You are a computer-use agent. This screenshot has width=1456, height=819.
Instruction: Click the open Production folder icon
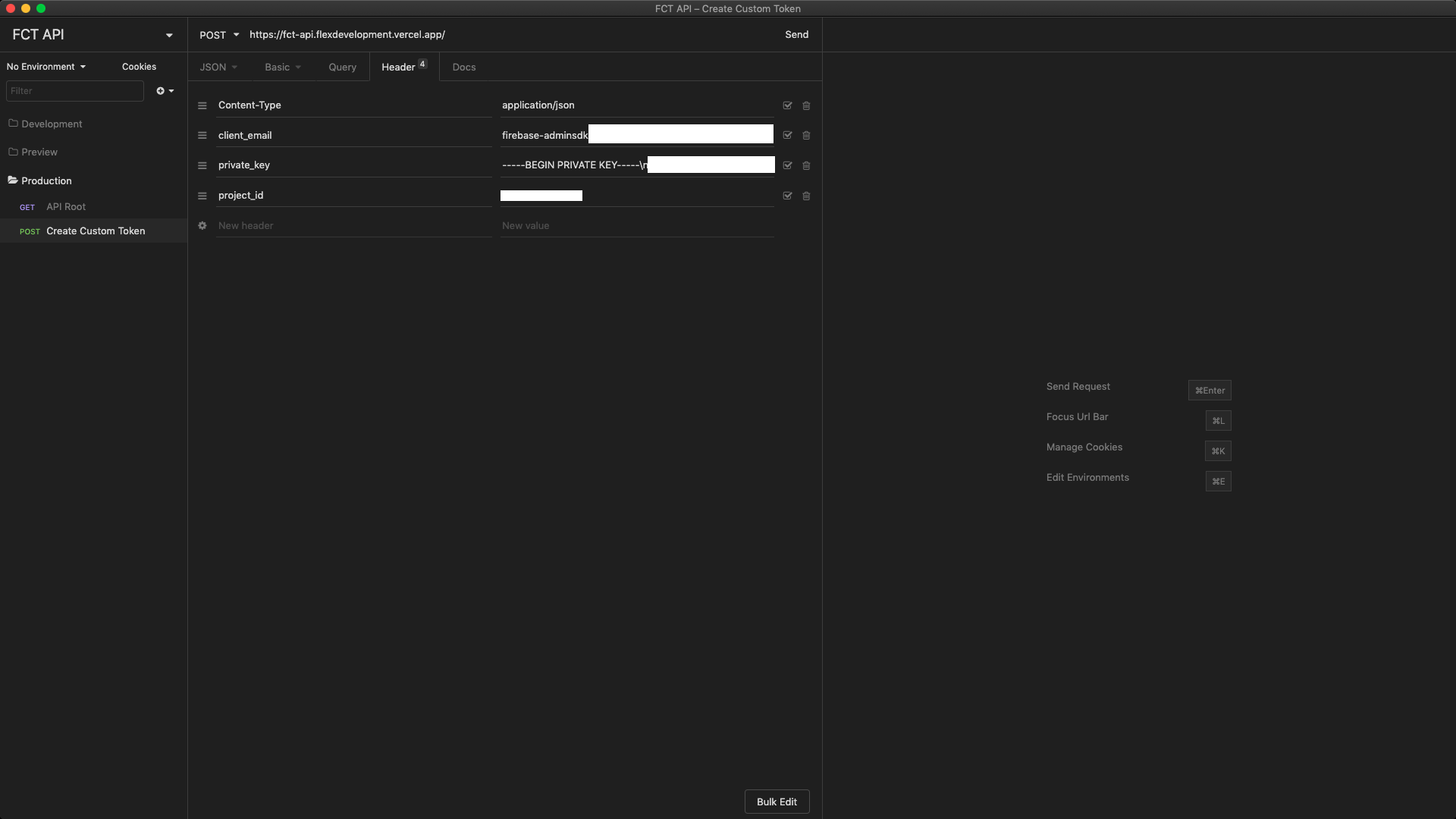pos(13,180)
